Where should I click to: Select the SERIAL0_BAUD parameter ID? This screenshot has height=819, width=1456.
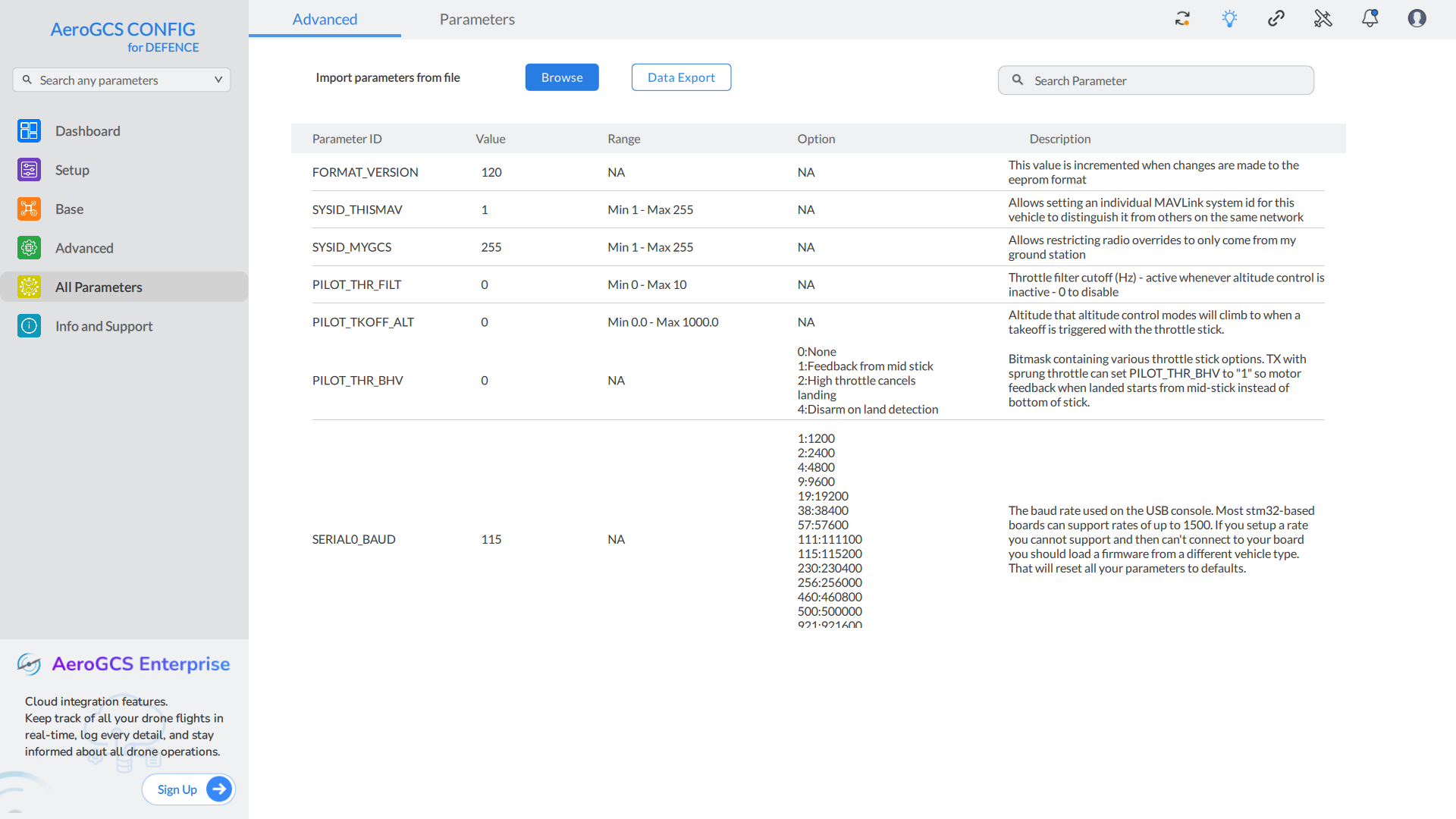click(354, 539)
